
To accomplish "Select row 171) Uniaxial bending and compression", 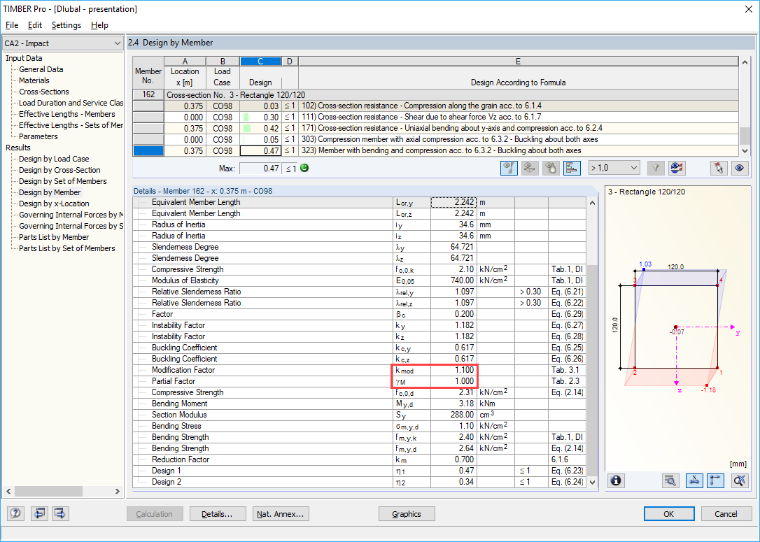I will coord(435,128).
